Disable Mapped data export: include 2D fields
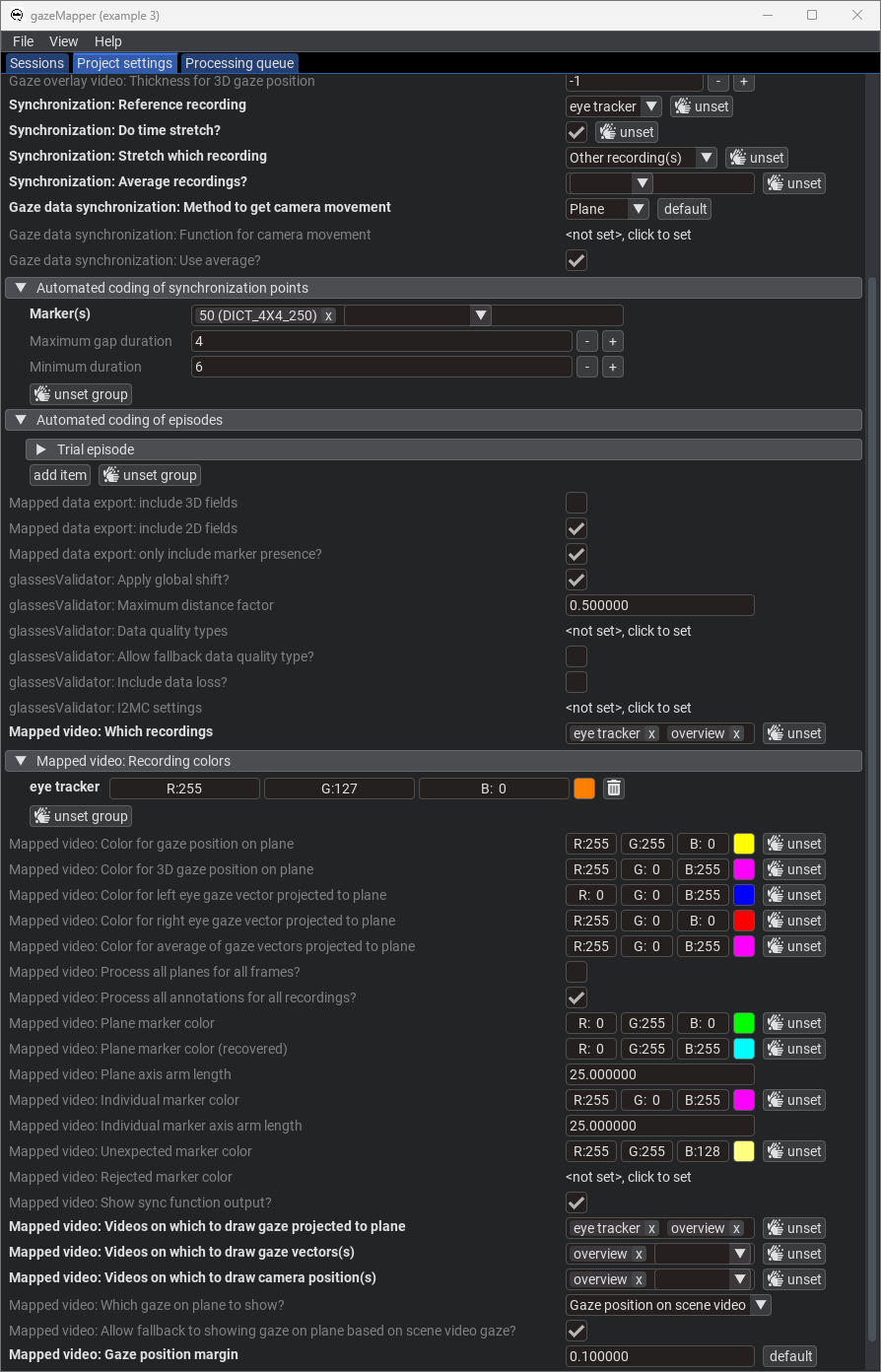The image size is (881, 1372). pos(576,528)
